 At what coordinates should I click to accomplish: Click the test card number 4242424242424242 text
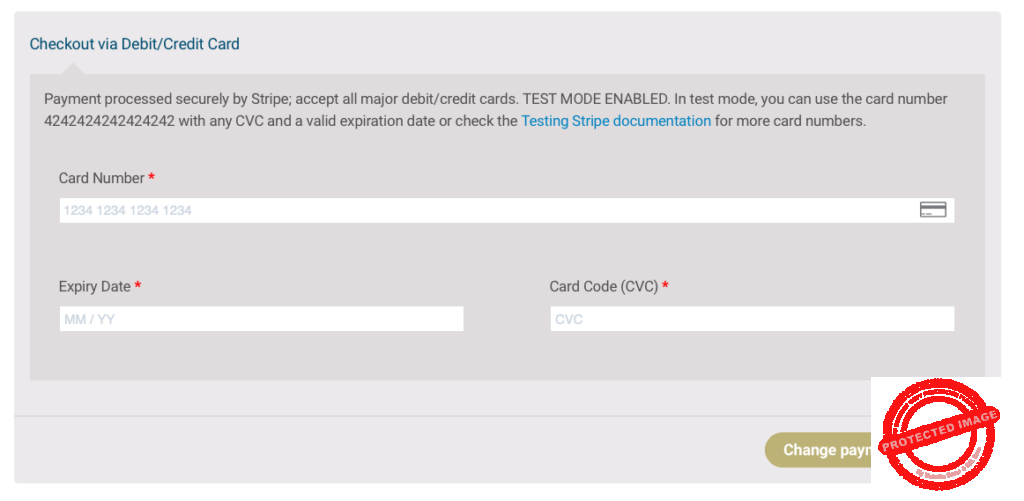[110, 121]
